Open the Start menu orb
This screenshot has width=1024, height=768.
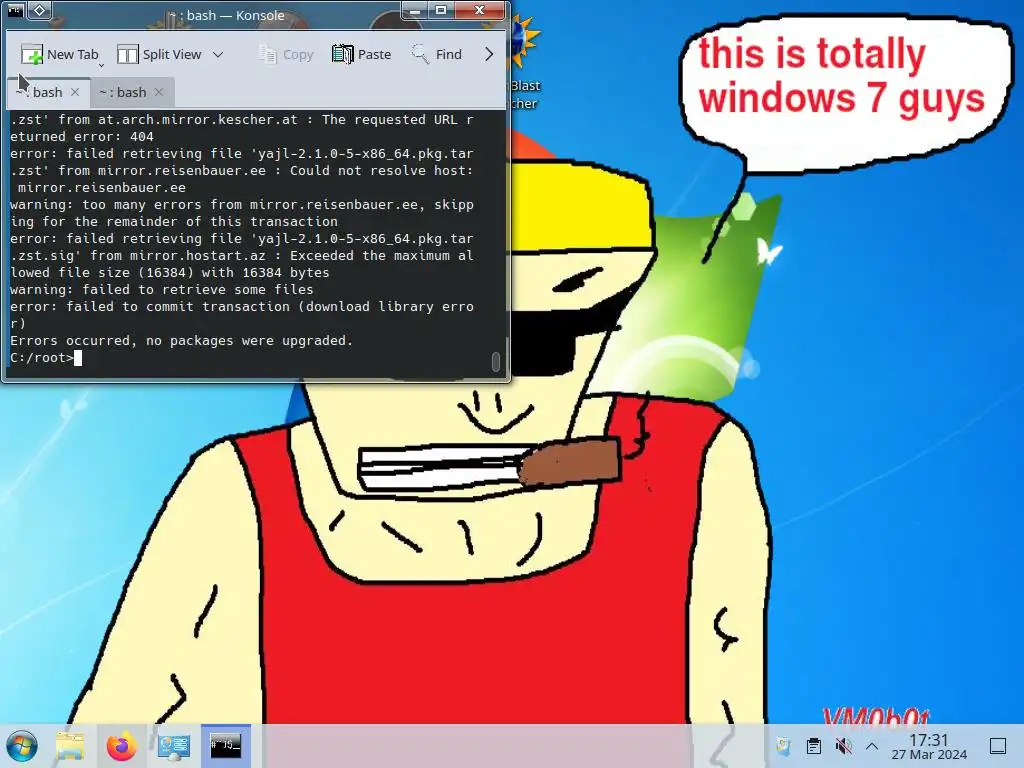pyautogui.click(x=22, y=746)
